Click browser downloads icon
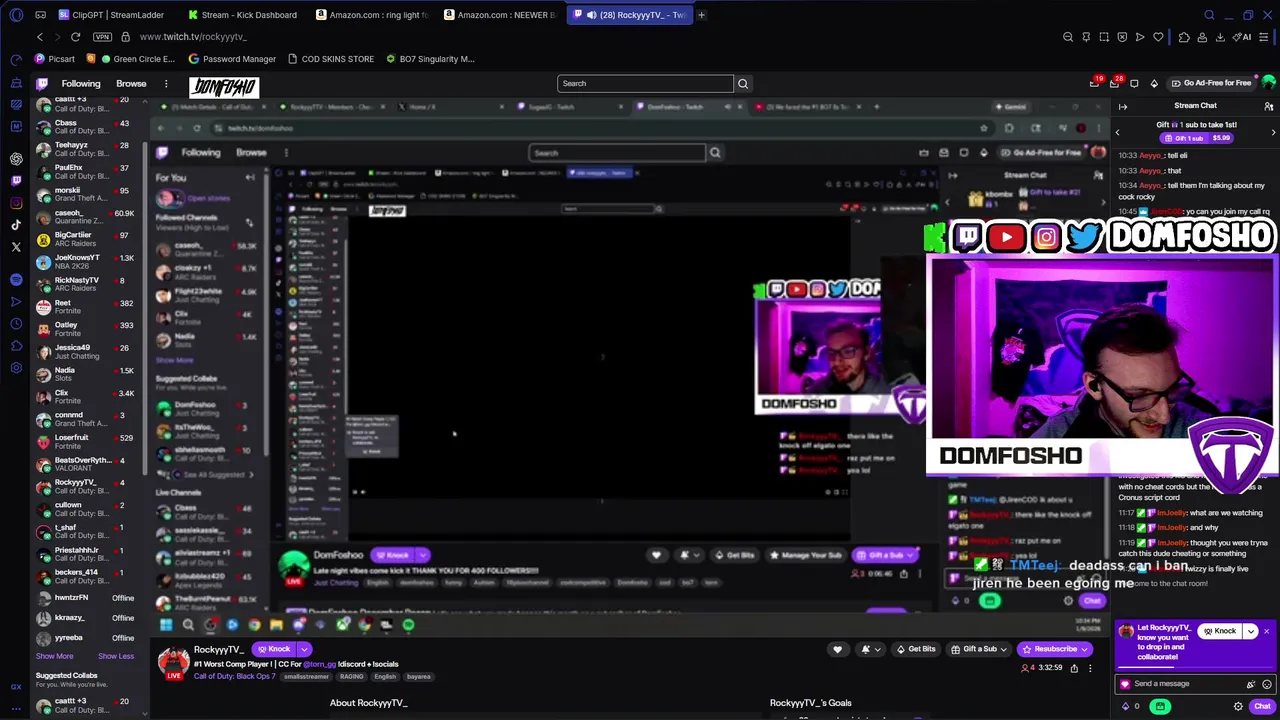Image resolution: width=1280 pixels, height=720 pixels. point(1220,37)
